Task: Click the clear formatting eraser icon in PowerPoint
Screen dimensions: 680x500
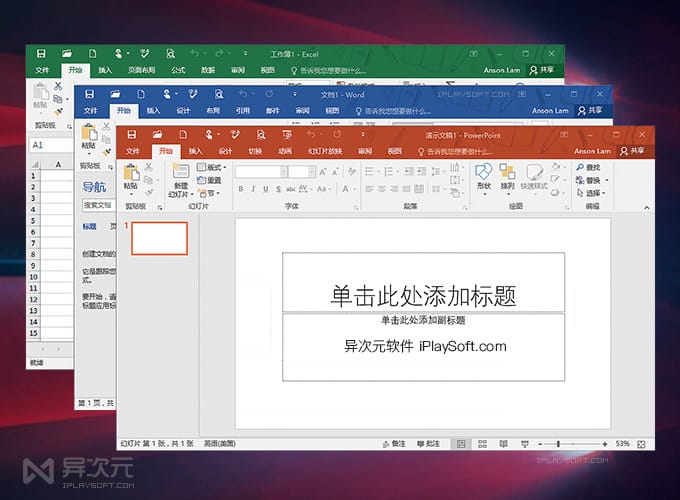Action: pyautogui.click(x=352, y=172)
